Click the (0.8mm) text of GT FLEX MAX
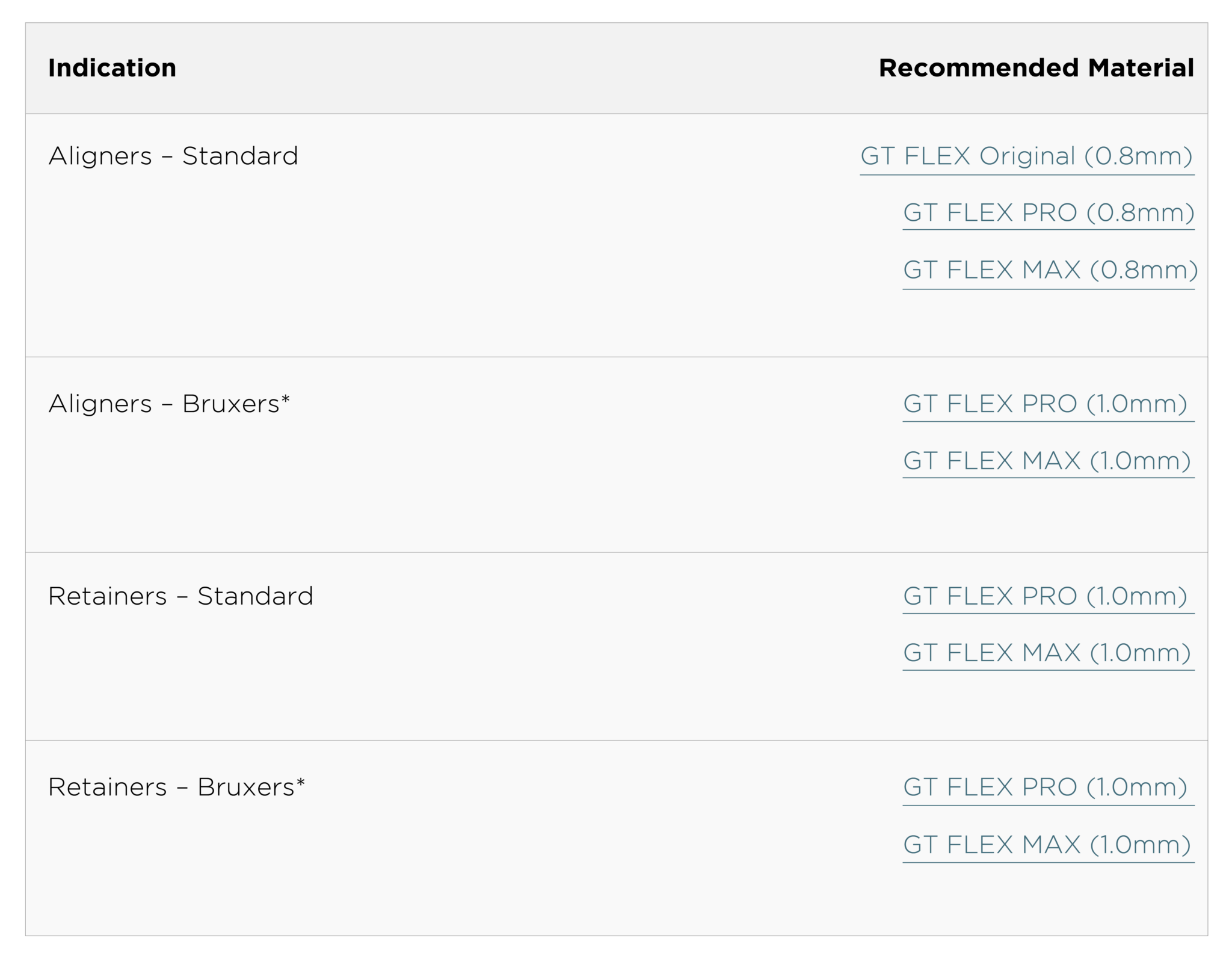Screen dimensions: 1232x962 pos(1144,270)
